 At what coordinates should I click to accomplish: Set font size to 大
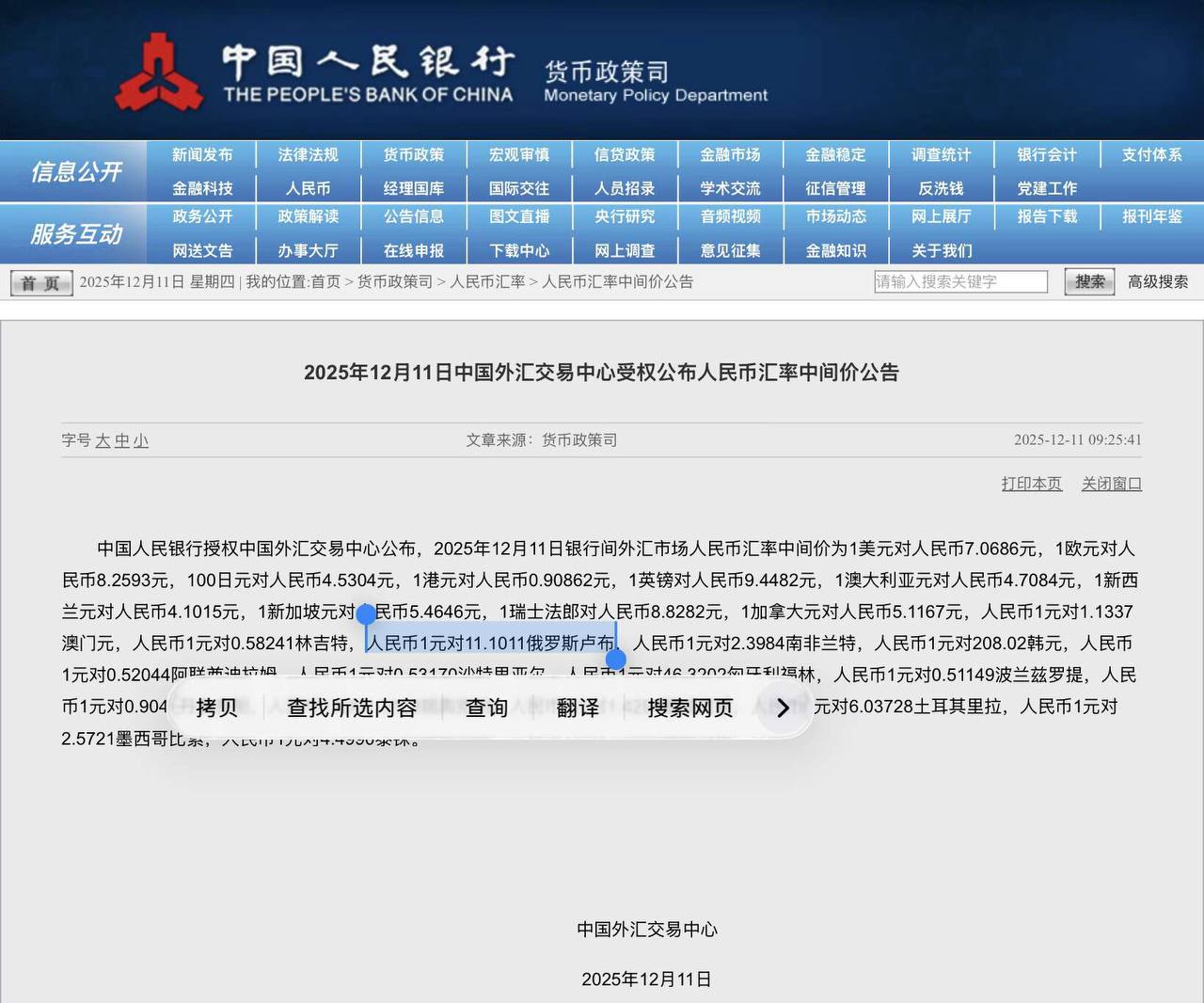point(103,440)
